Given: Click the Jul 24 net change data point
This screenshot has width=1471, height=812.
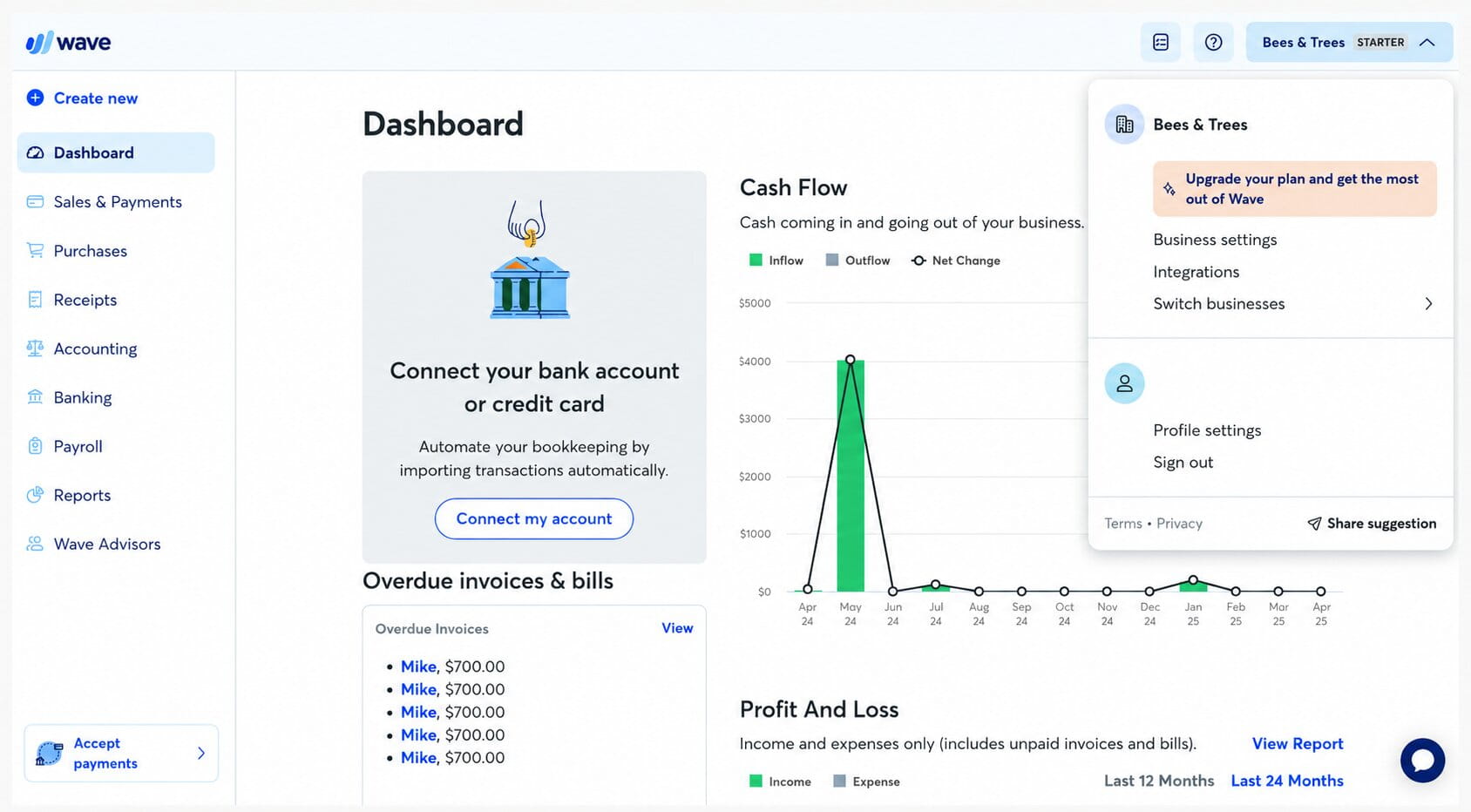Looking at the screenshot, I should click(x=935, y=585).
